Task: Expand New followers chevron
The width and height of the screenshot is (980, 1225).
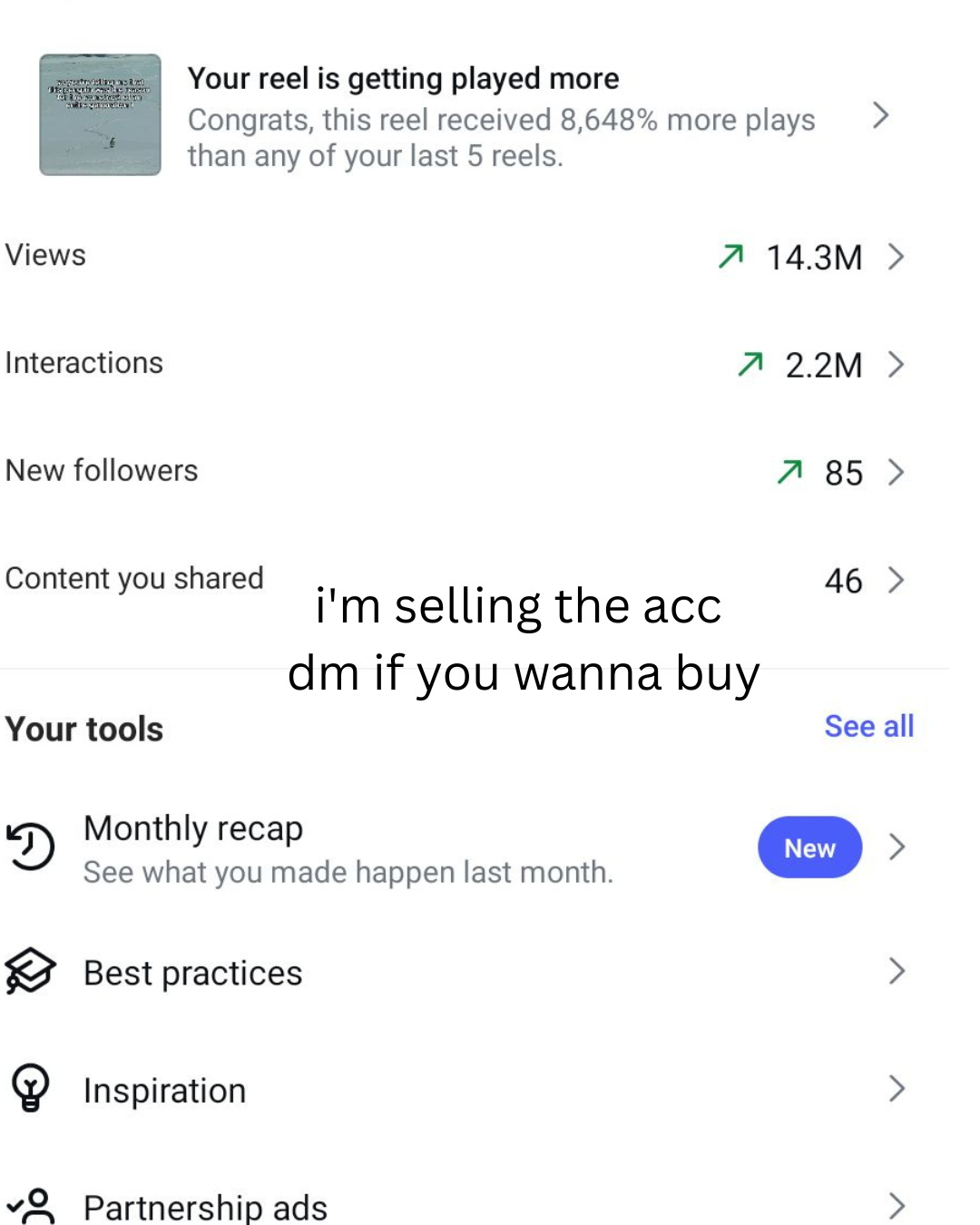Action: tap(897, 472)
